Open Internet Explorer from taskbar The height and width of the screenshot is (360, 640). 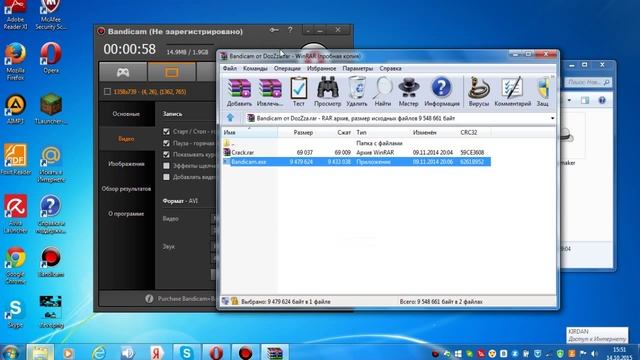pyautogui.click(x=99, y=352)
